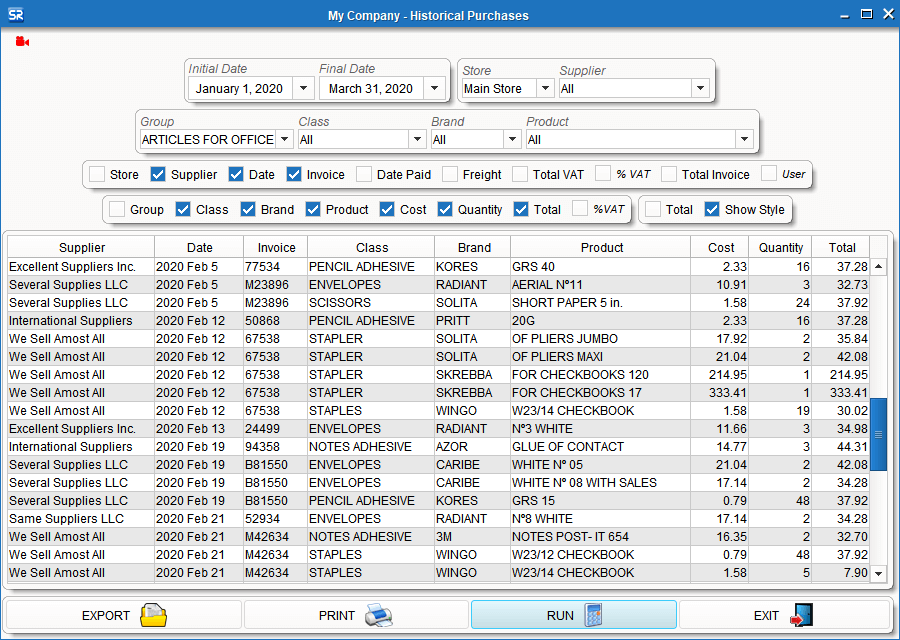Screen dimensions: 900x640
Task: Toggle the Date checkbox
Action: pos(236,174)
